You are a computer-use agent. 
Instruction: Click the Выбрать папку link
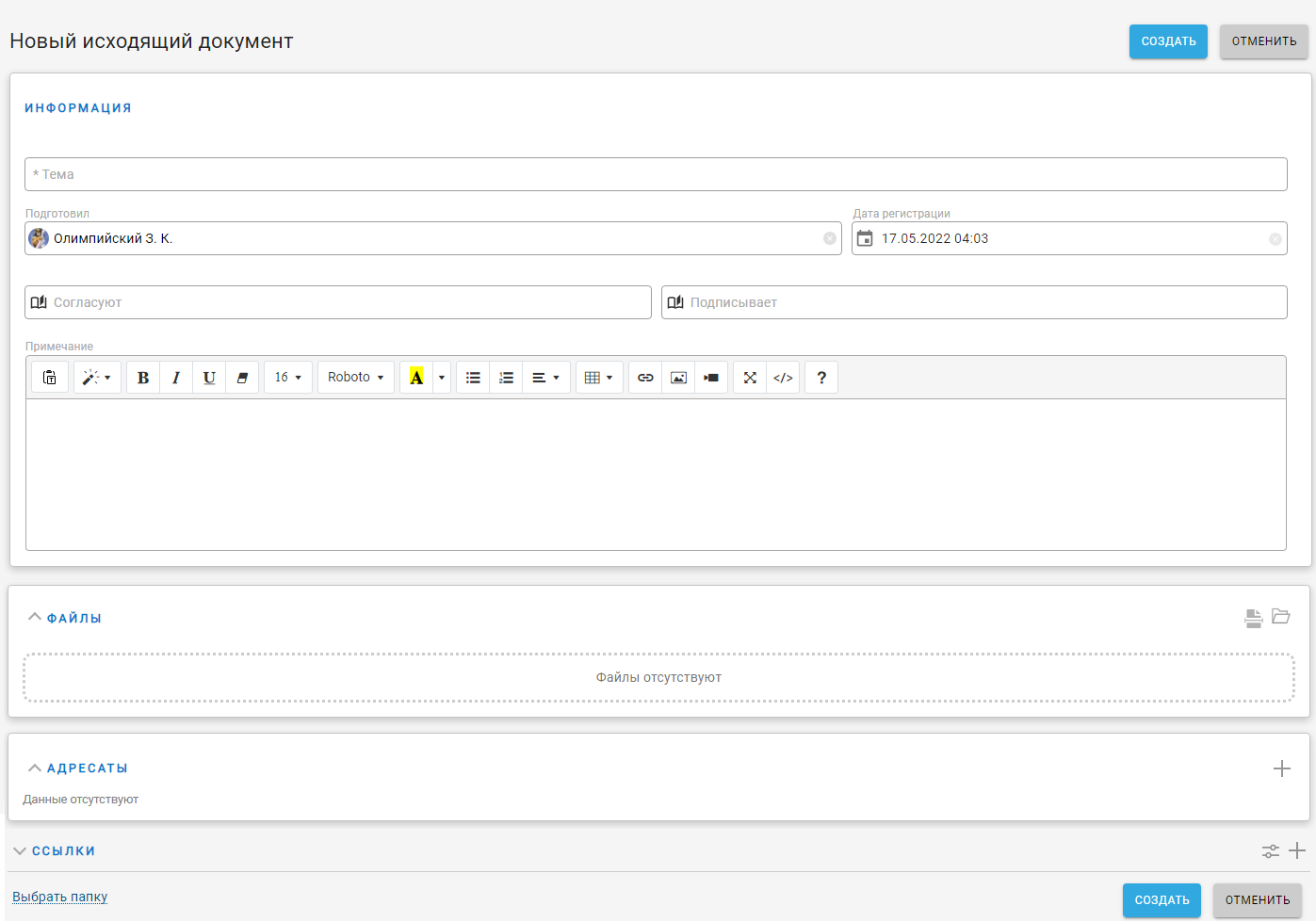click(60, 897)
